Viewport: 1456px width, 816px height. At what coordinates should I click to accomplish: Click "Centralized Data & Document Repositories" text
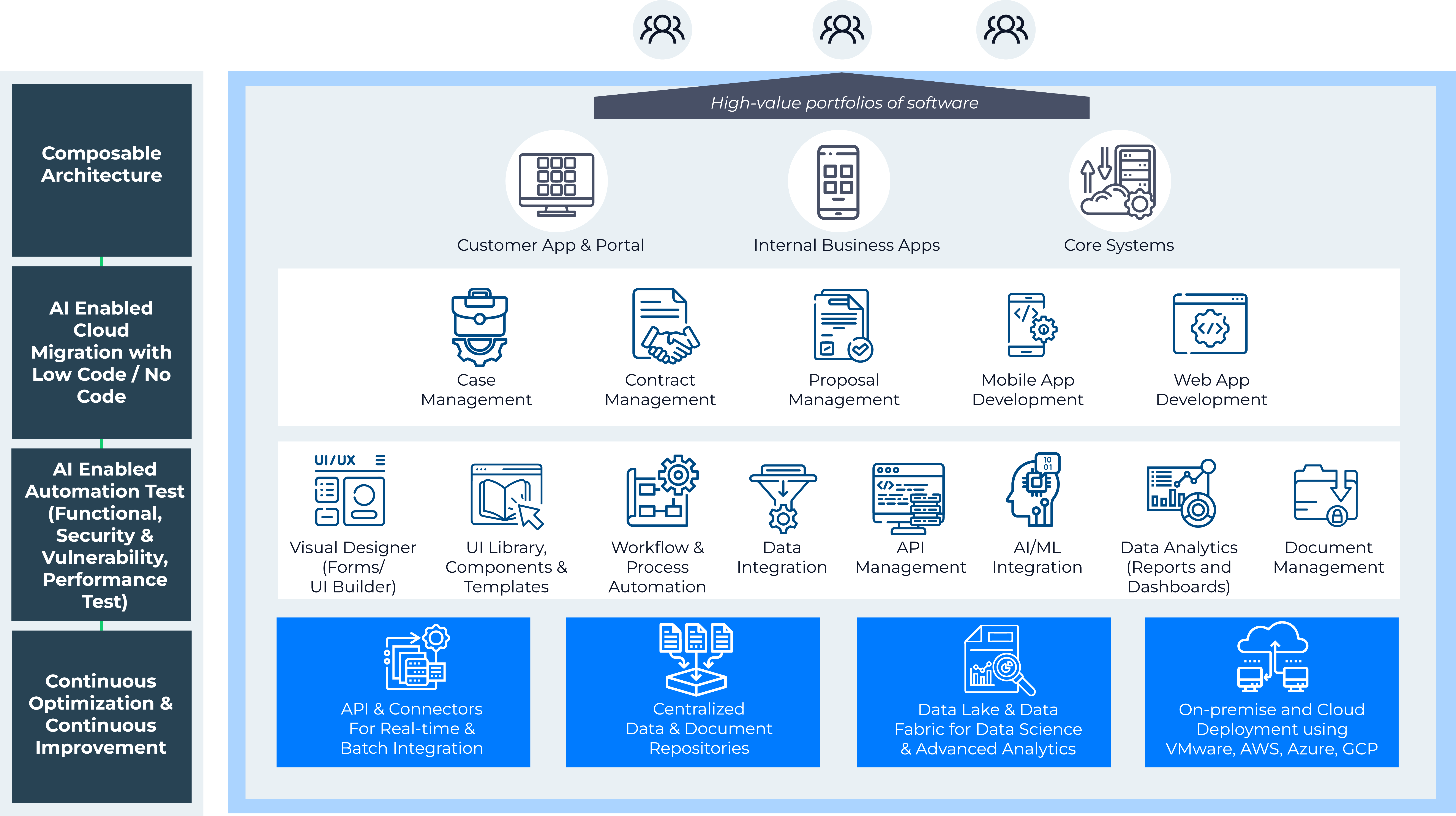point(699,728)
